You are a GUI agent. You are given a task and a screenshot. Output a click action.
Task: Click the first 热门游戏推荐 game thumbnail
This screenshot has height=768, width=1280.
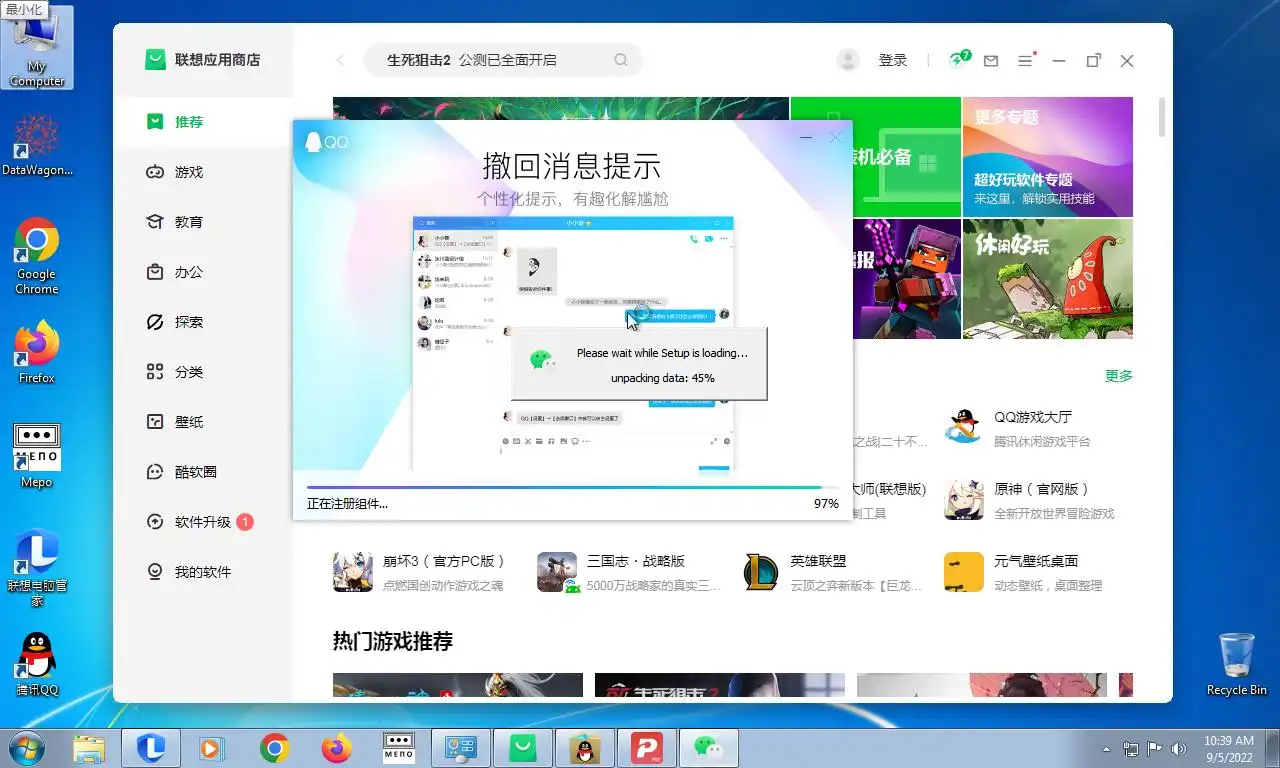pos(458,685)
